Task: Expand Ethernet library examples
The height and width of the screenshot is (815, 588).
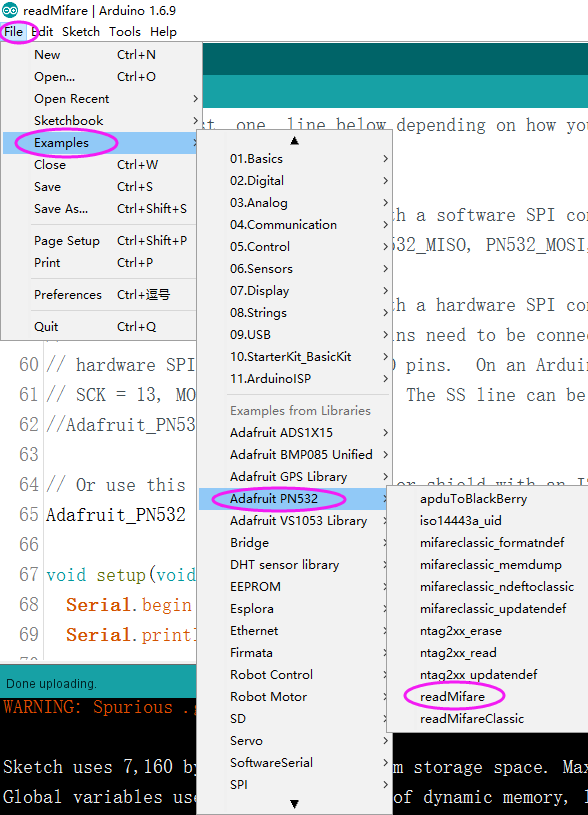Action: click(x=294, y=630)
